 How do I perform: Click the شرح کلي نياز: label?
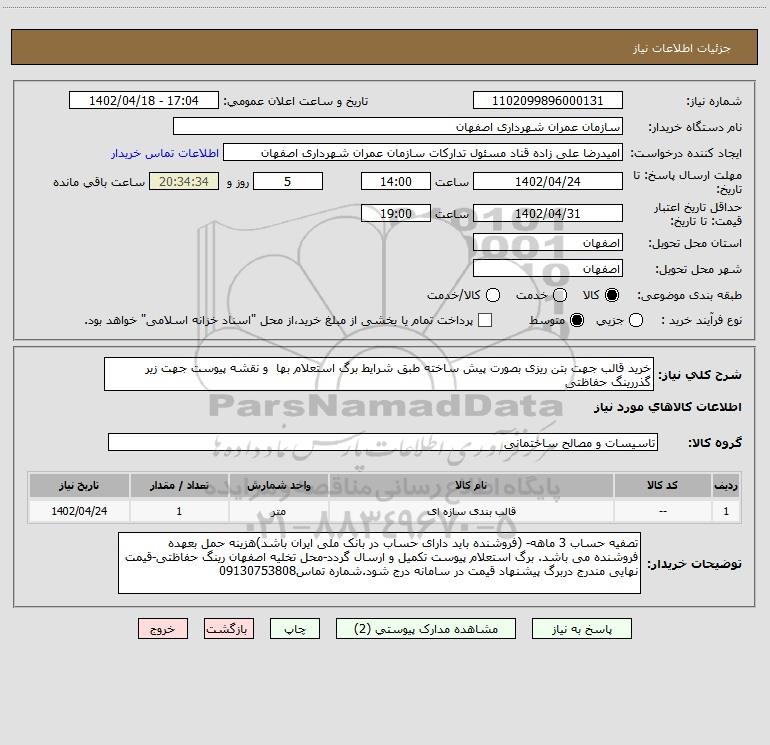(x=700, y=375)
